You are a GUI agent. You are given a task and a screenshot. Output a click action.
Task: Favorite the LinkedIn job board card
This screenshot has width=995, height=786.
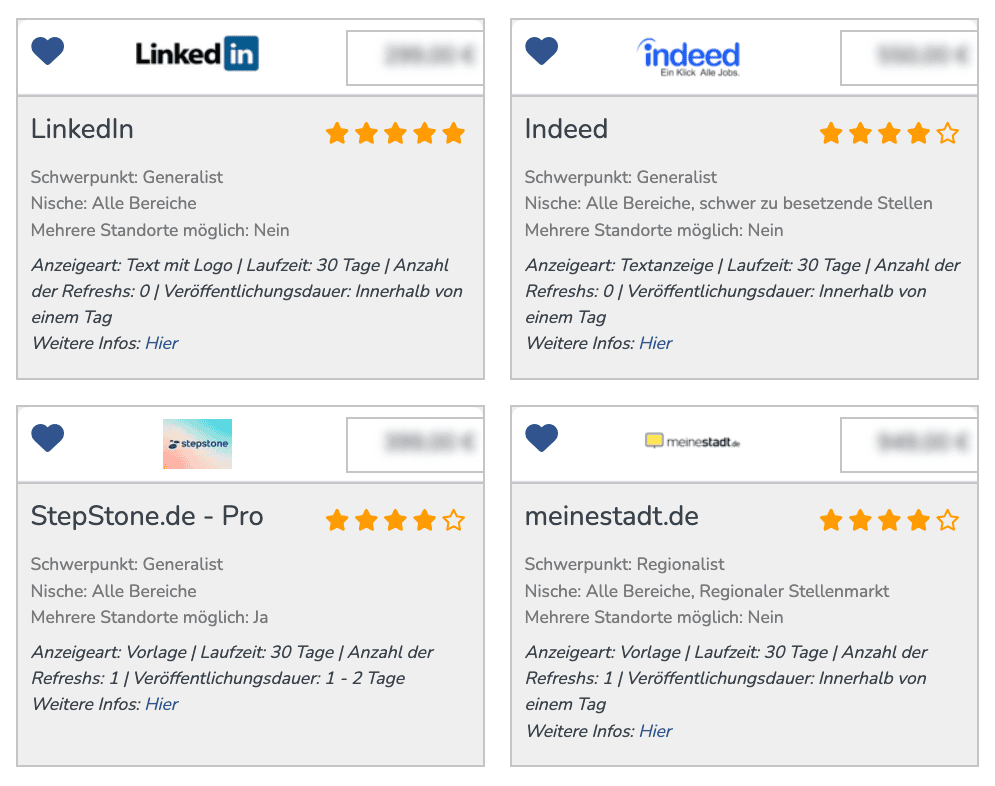click(x=48, y=51)
